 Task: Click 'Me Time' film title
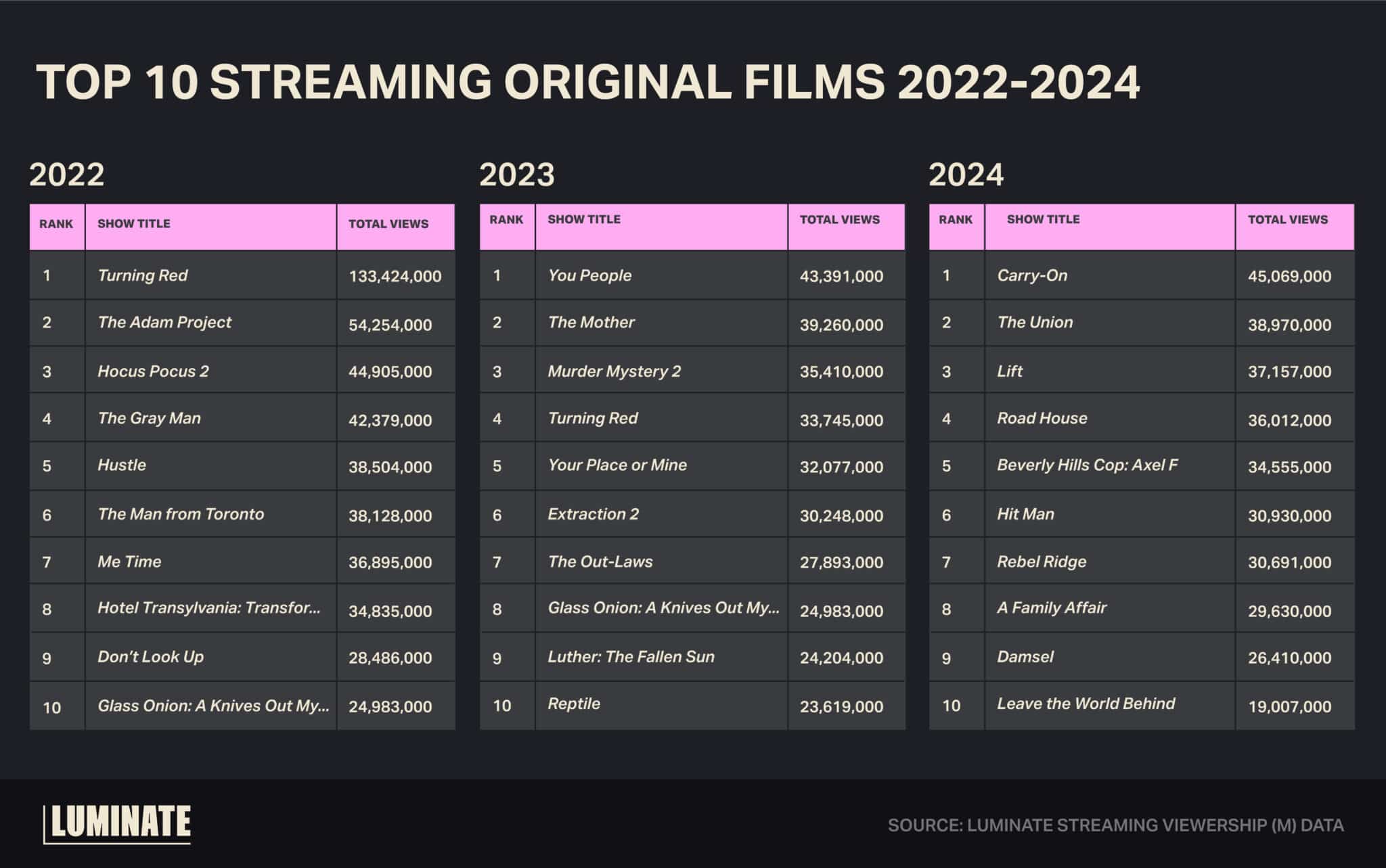[x=129, y=562]
